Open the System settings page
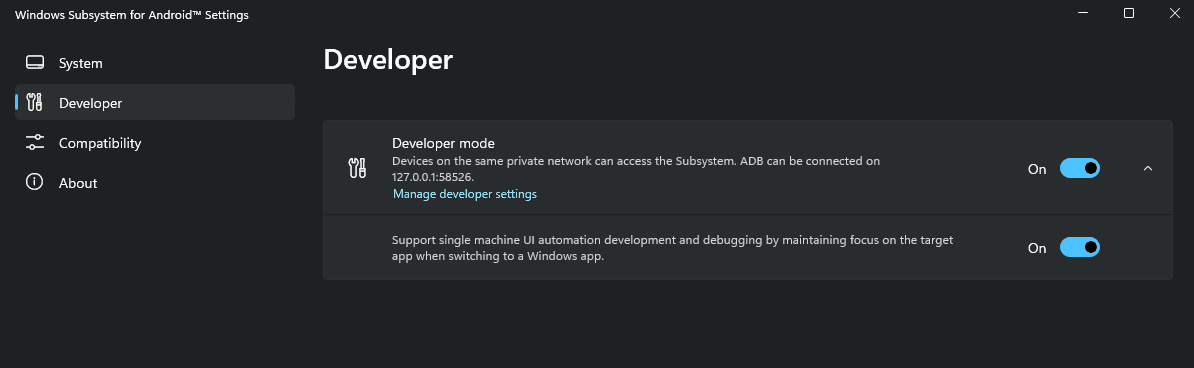The image size is (1194, 368). (155, 62)
